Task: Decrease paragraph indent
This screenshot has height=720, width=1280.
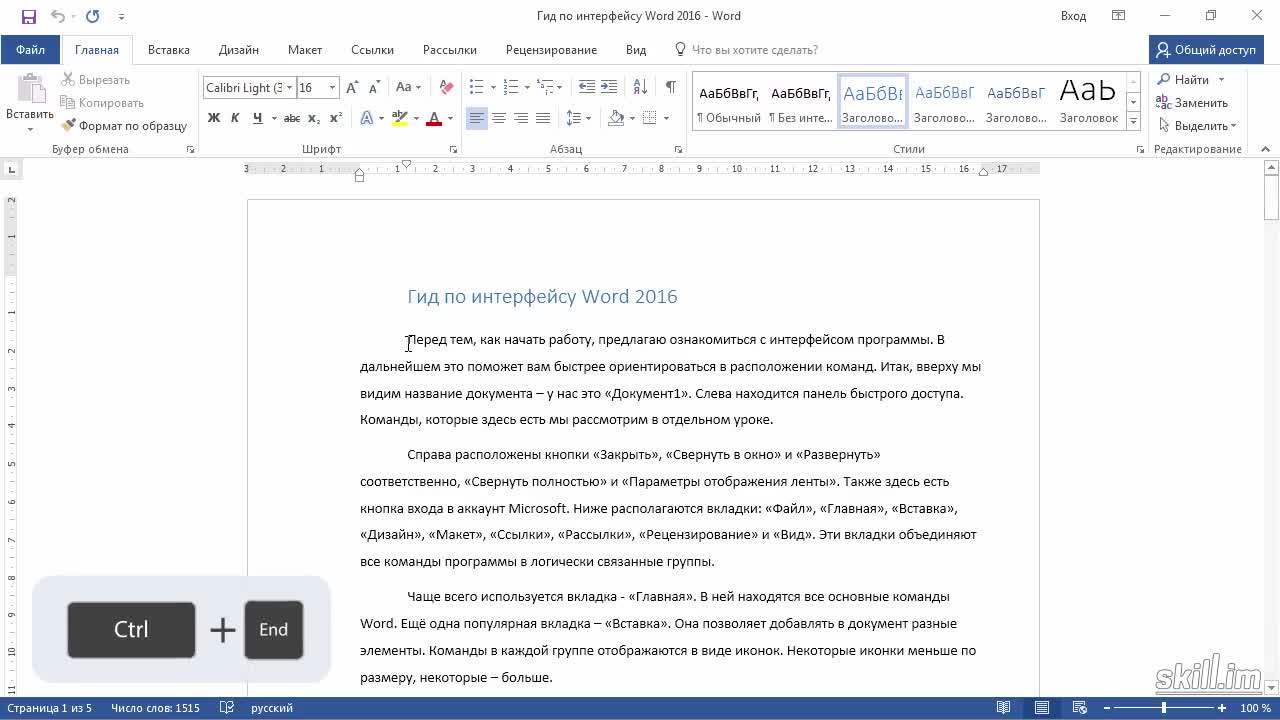Action: click(587, 88)
